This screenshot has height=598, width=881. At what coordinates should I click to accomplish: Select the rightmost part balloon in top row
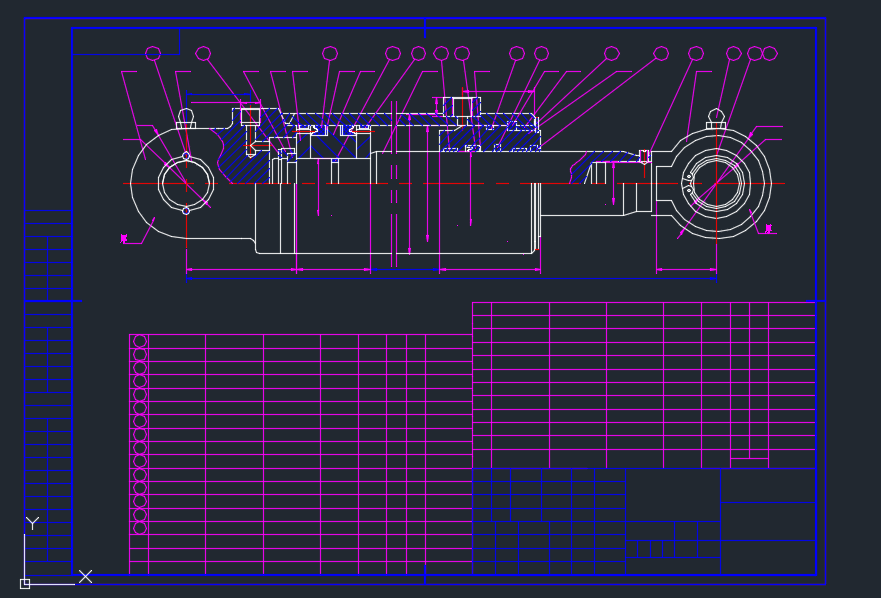(x=769, y=53)
